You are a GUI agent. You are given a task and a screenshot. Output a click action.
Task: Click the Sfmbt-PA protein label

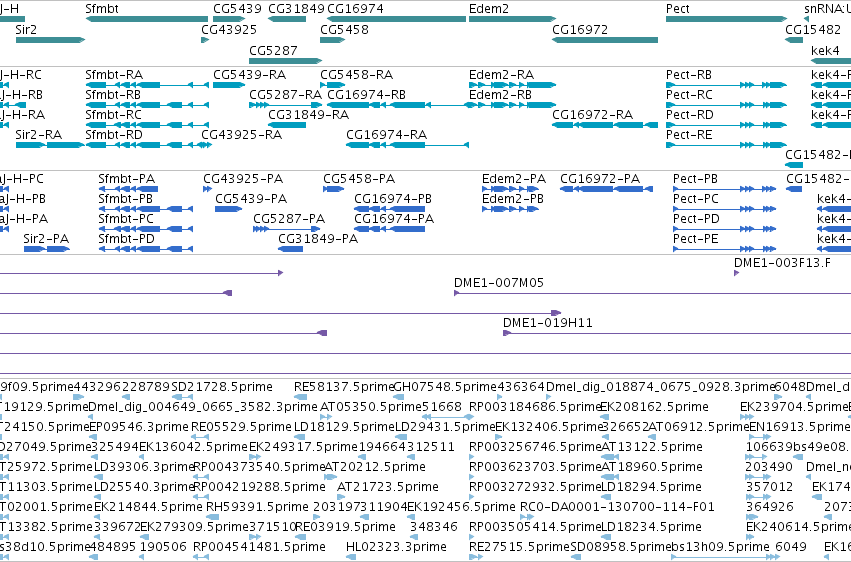click(x=126, y=178)
